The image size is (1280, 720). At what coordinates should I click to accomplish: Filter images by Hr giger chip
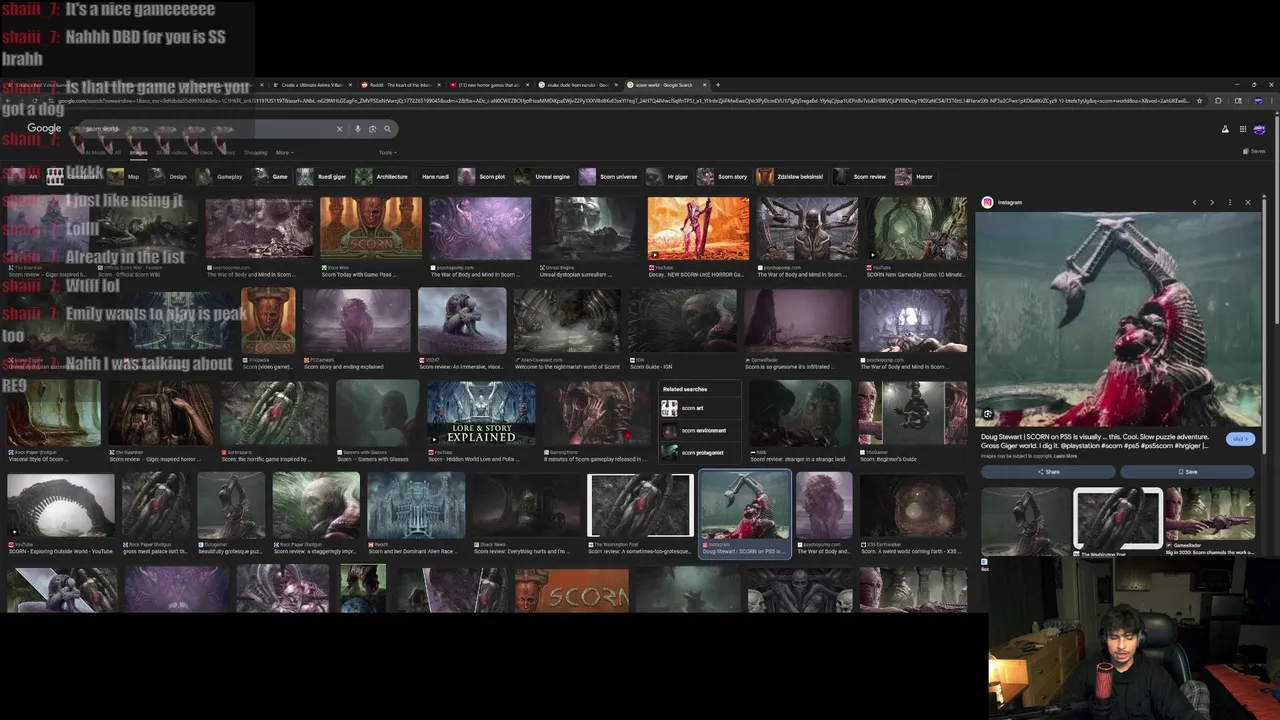[668, 177]
